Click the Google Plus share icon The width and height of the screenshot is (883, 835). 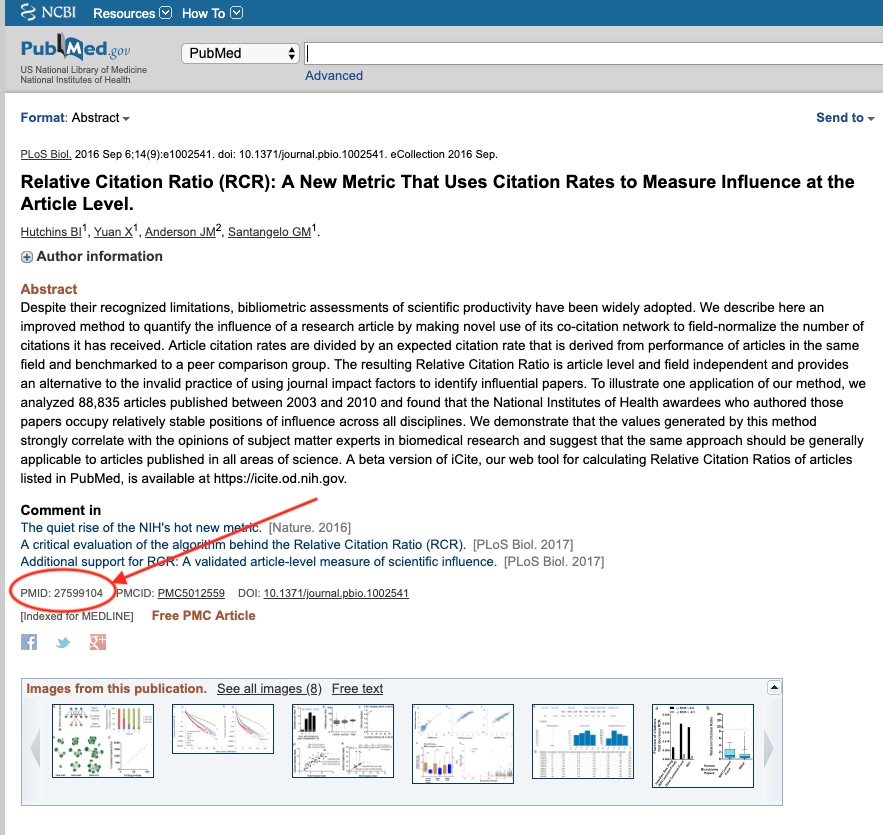point(97,642)
